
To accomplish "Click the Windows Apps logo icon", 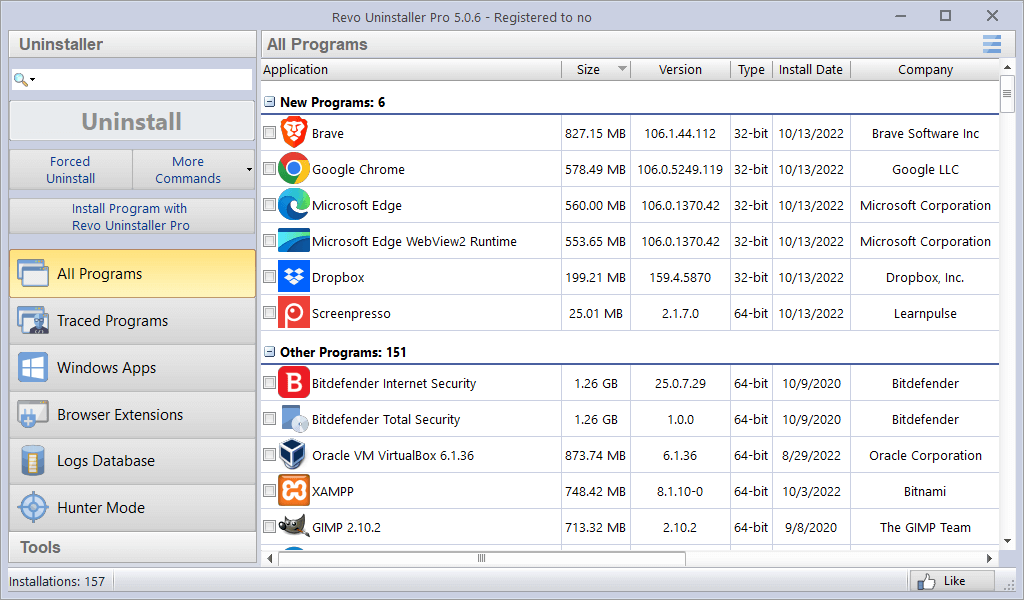I will coord(33,367).
